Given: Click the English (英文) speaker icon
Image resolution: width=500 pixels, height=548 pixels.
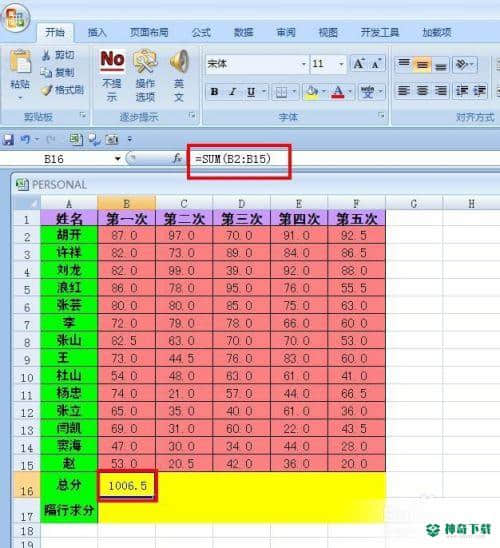Looking at the screenshot, I should (179, 62).
